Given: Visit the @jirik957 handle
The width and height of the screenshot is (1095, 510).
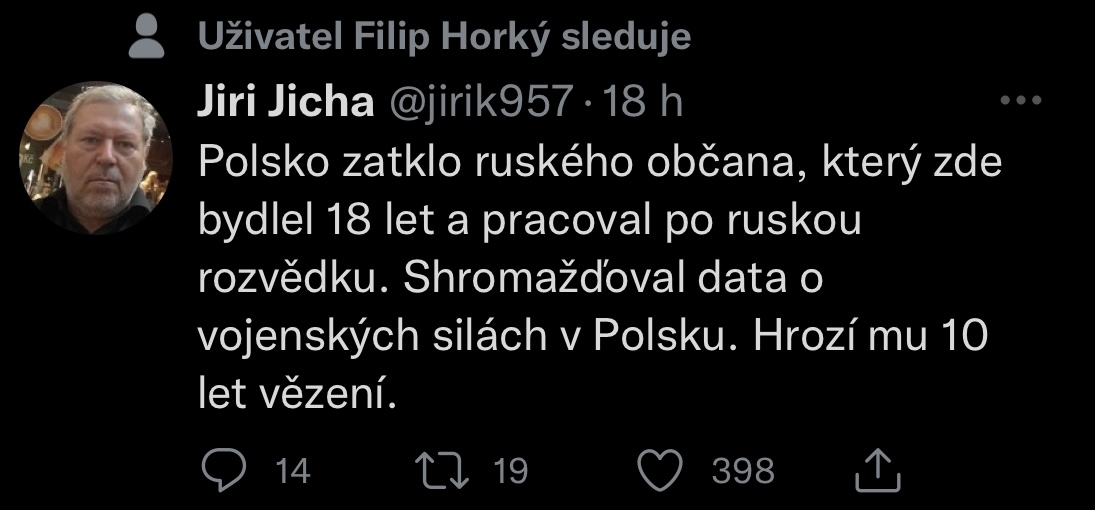Looking at the screenshot, I should 479,102.
